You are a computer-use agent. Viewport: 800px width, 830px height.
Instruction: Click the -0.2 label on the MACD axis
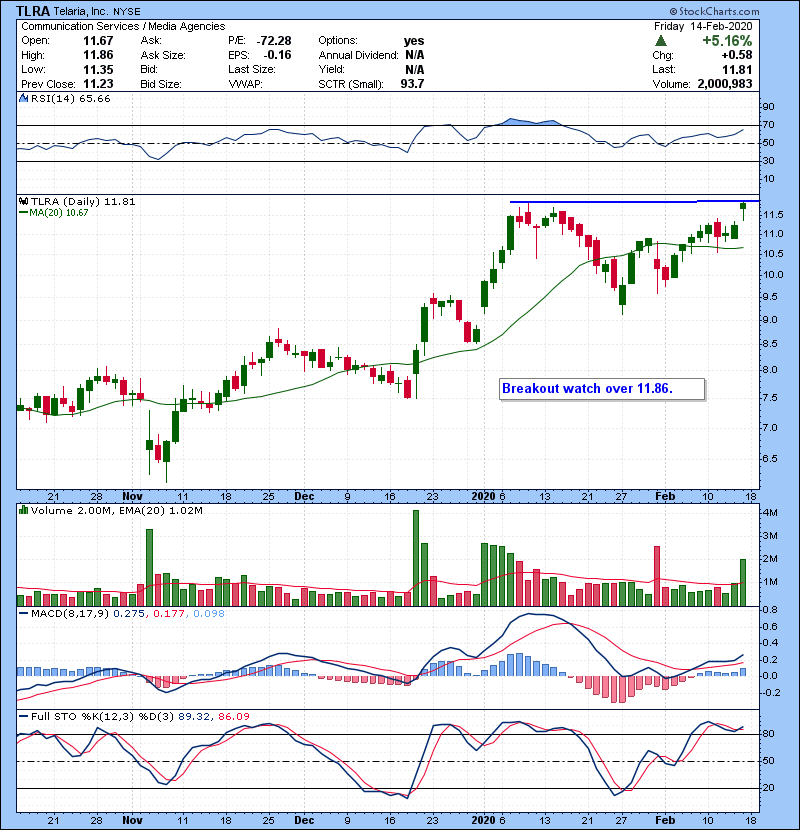coord(771,693)
